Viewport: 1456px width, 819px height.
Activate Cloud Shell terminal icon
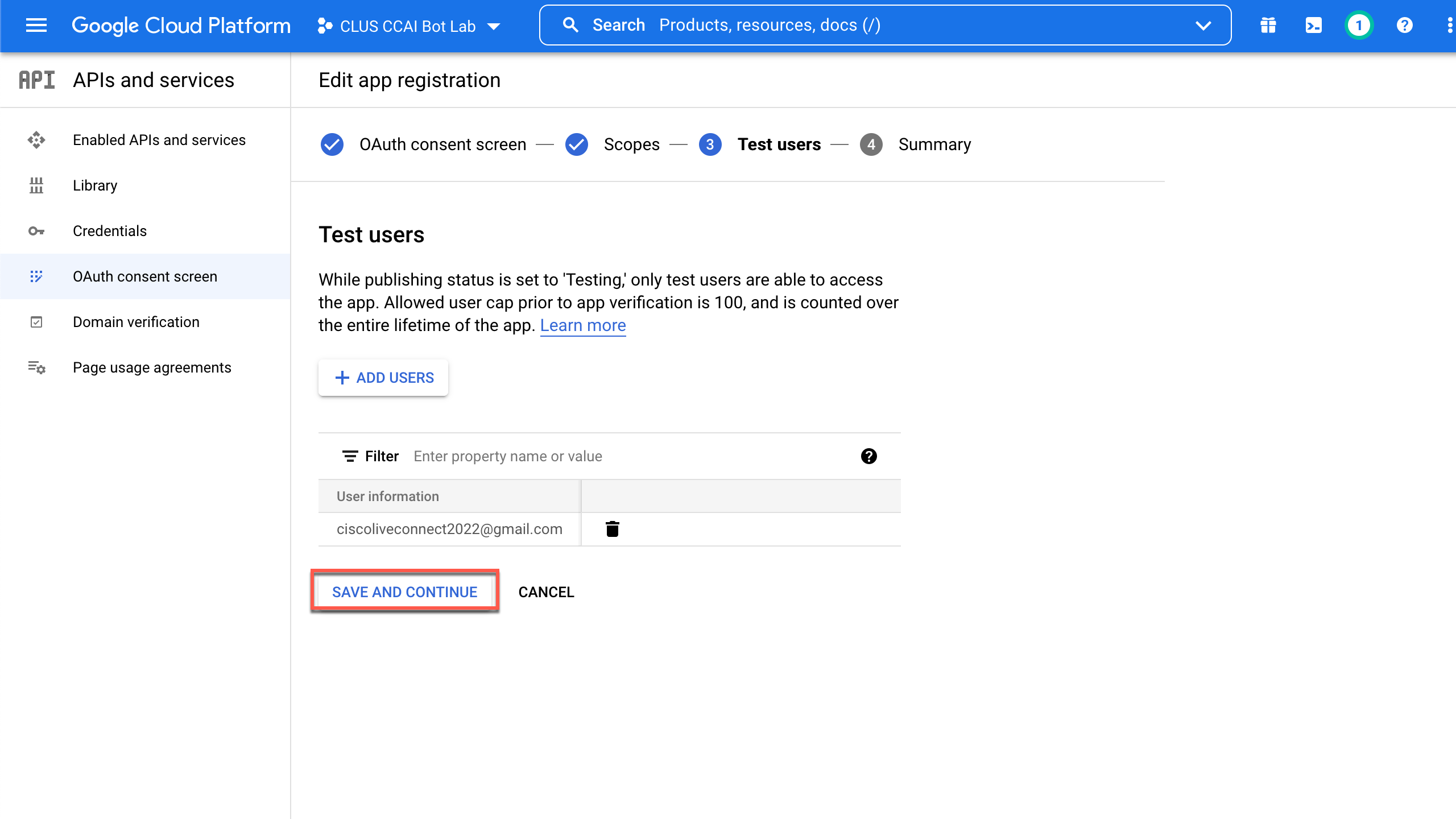[1313, 26]
